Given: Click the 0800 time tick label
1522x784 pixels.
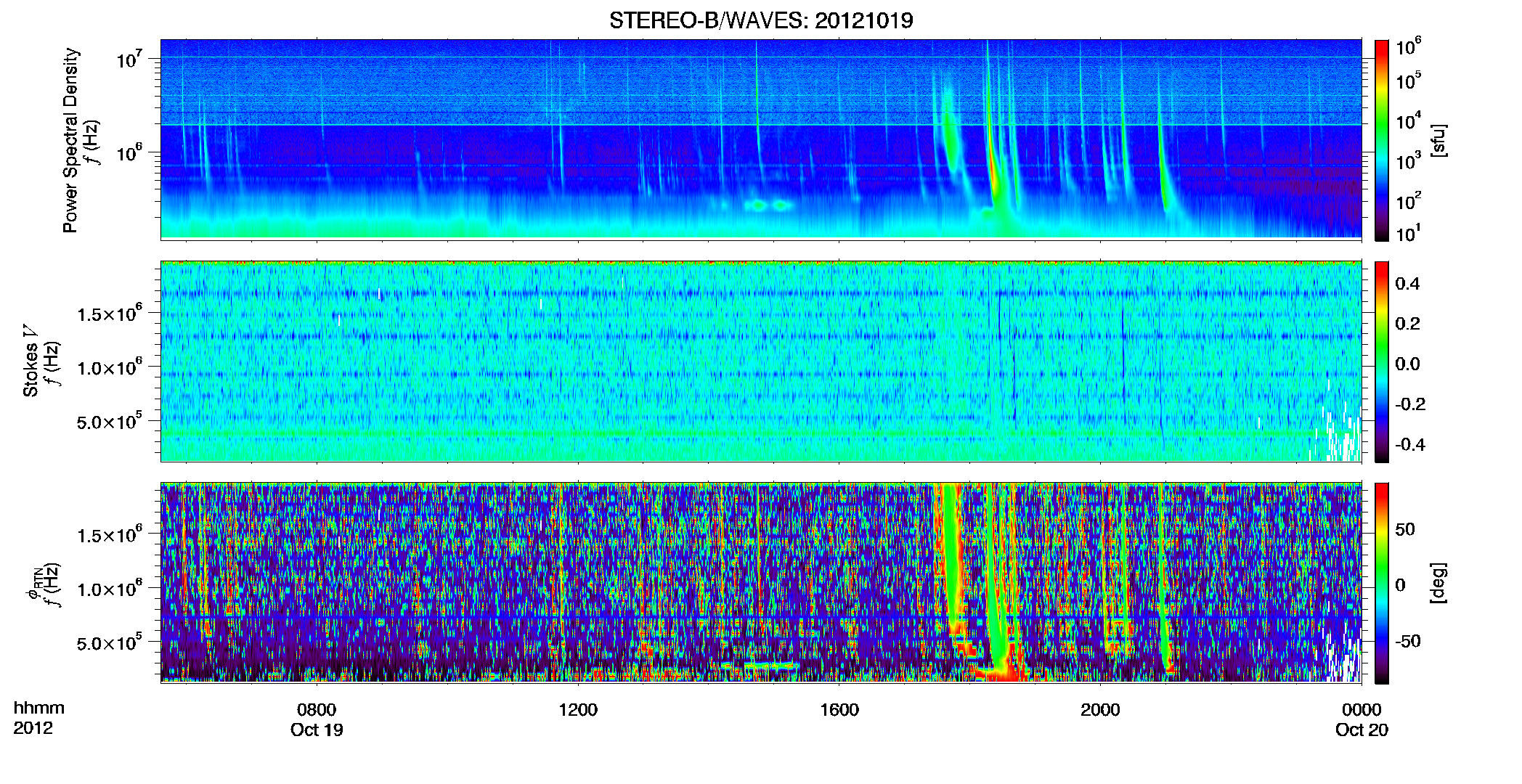Looking at the screenshot, I should (x=317, y=710).
